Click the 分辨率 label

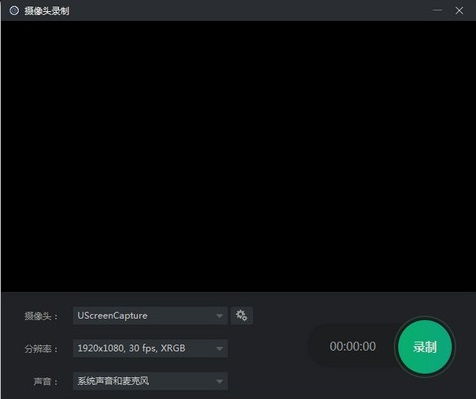click(41, 349)
